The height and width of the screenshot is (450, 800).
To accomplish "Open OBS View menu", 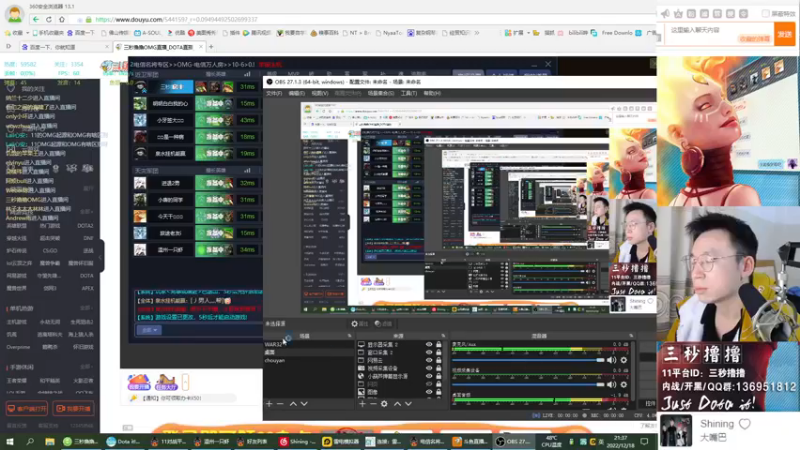I will click(x=320, y=93).
